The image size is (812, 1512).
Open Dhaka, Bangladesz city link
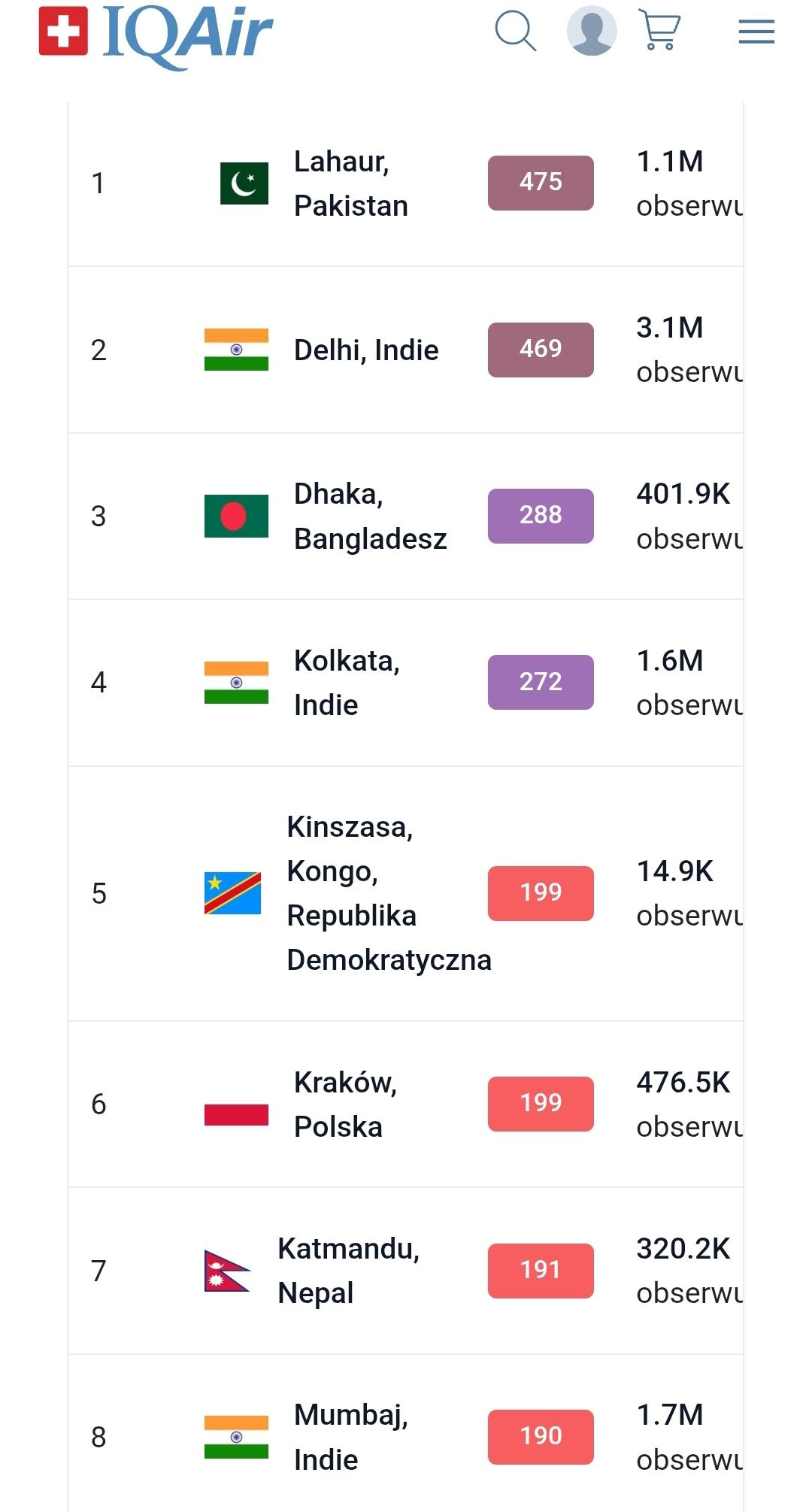click(x=370, y=517)
